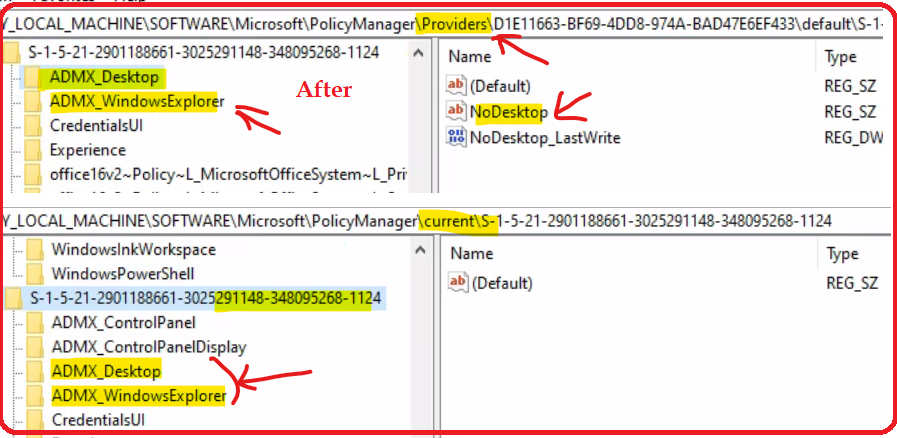Select the ADMX_Desktop key label in the current window
The width and height of the screenshot is (897, 438).
click(106, 371)
